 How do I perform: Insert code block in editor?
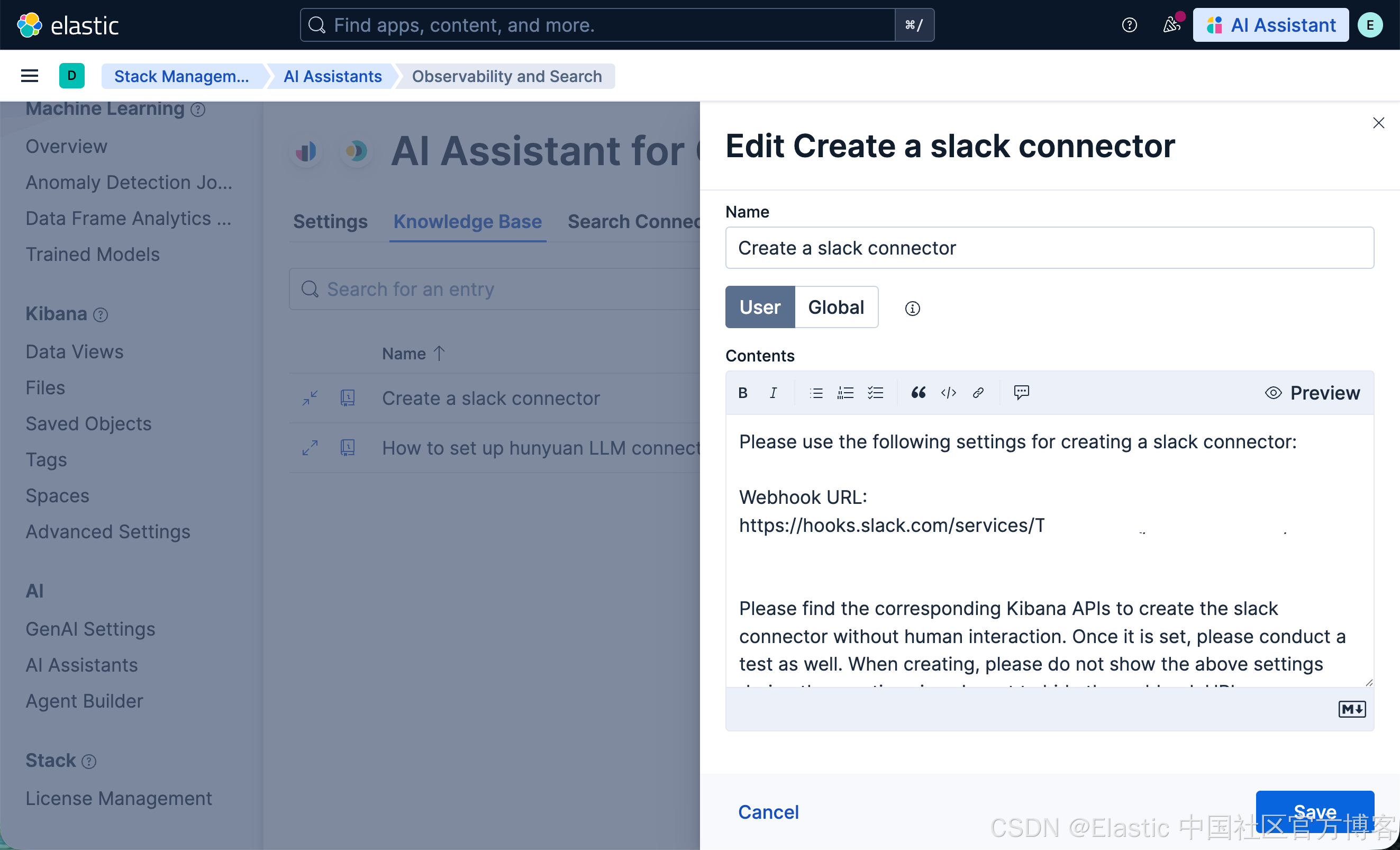[948, 393]
